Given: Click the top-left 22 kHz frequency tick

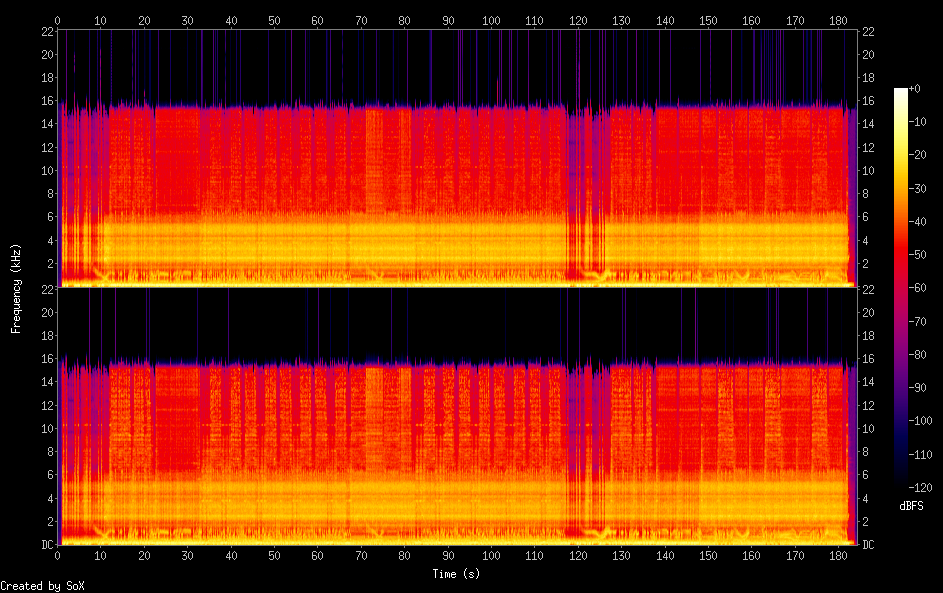Looking at the screenshot, I should click(x=46, y=32).
